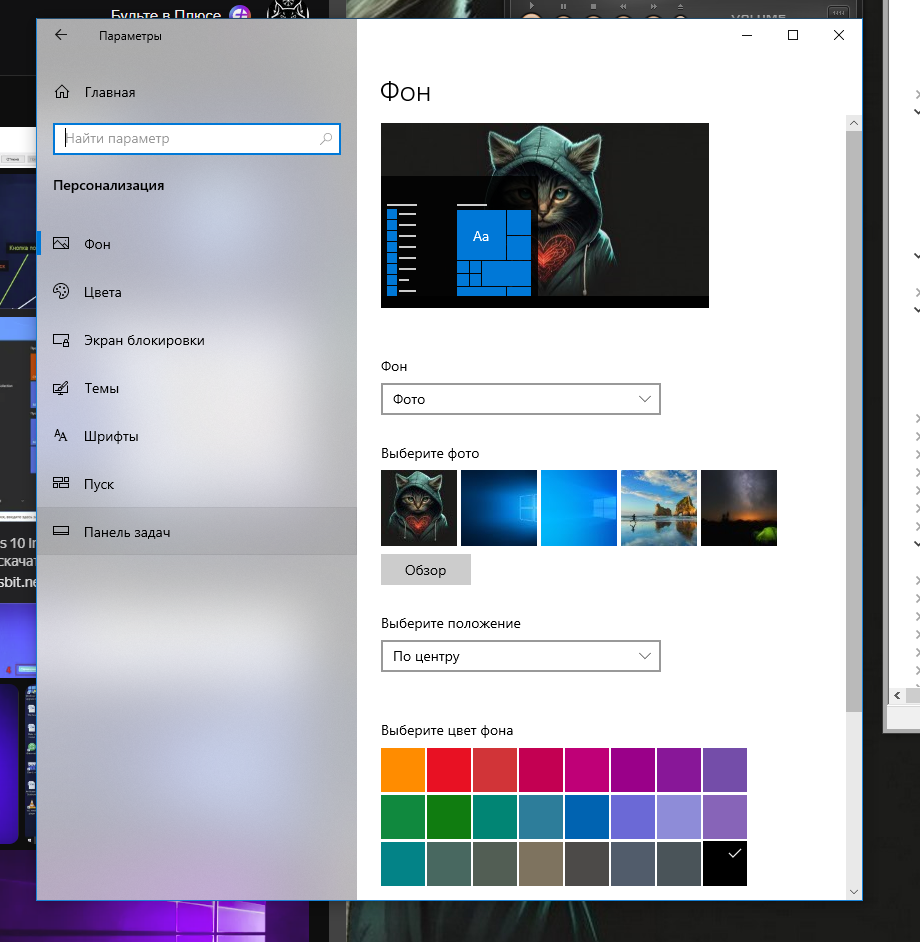This screenshot has height=942, width=920.
Task: Pick the brown-tan color swatch
Action: coord(541,864)
